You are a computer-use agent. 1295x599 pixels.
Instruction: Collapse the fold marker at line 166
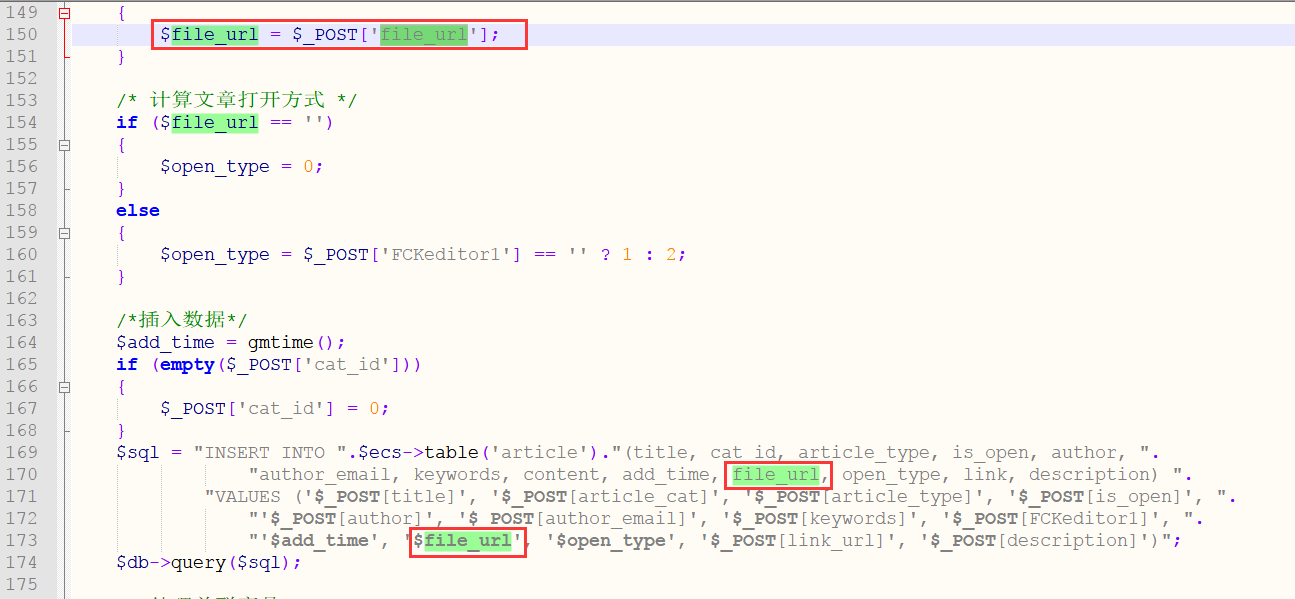[x=65, y=387]
